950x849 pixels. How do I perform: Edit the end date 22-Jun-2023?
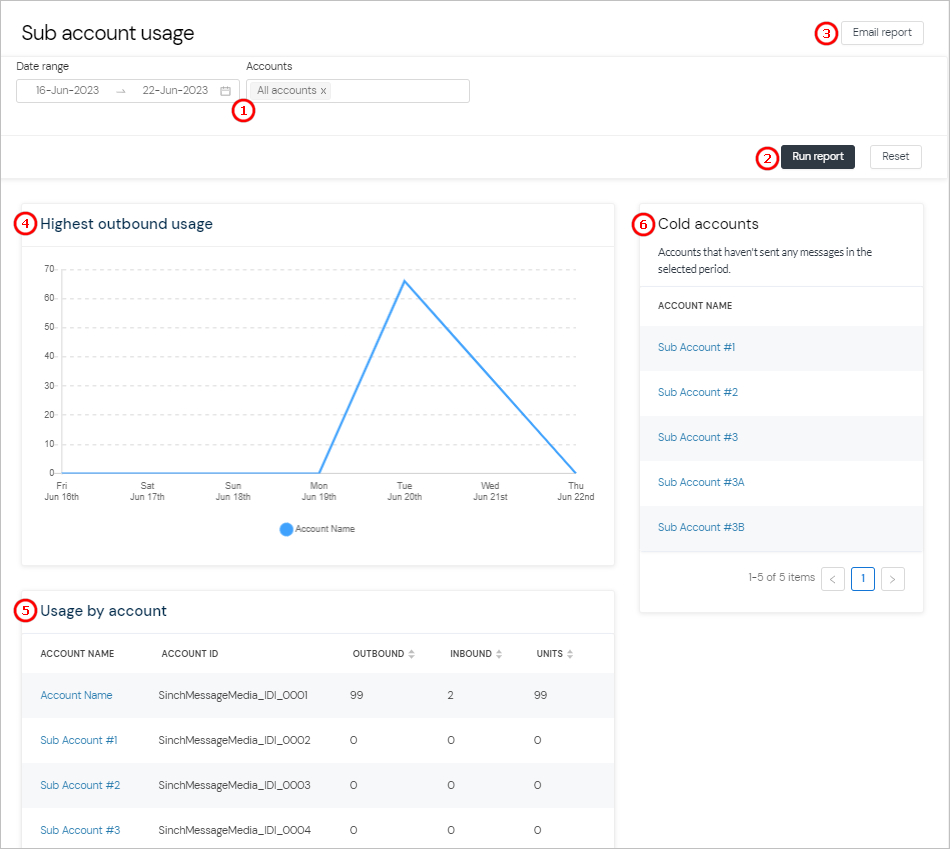pos(175,90)
